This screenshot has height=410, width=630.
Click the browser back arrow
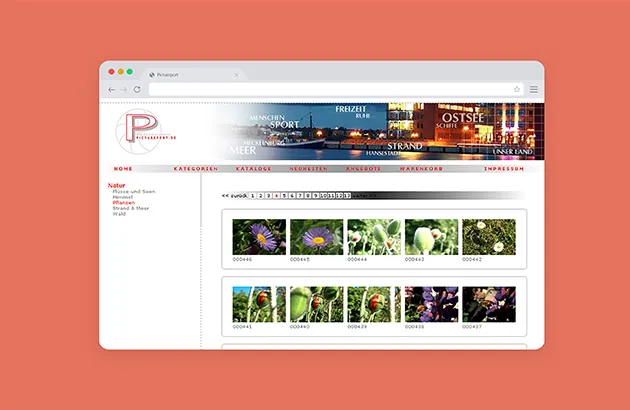[112, 90]
